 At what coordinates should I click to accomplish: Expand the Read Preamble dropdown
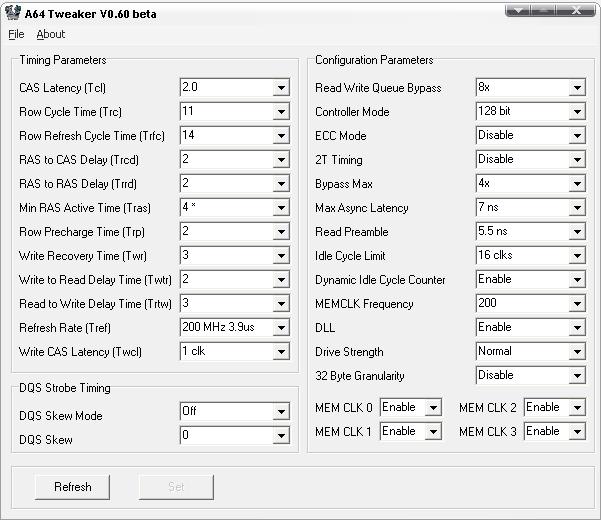pos(531,231)
